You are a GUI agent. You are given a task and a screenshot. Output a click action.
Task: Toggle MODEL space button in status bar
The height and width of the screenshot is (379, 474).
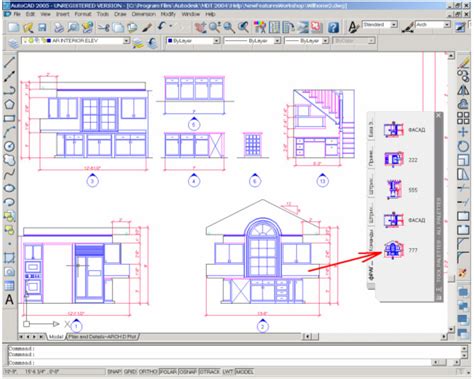tap(245, 371)
